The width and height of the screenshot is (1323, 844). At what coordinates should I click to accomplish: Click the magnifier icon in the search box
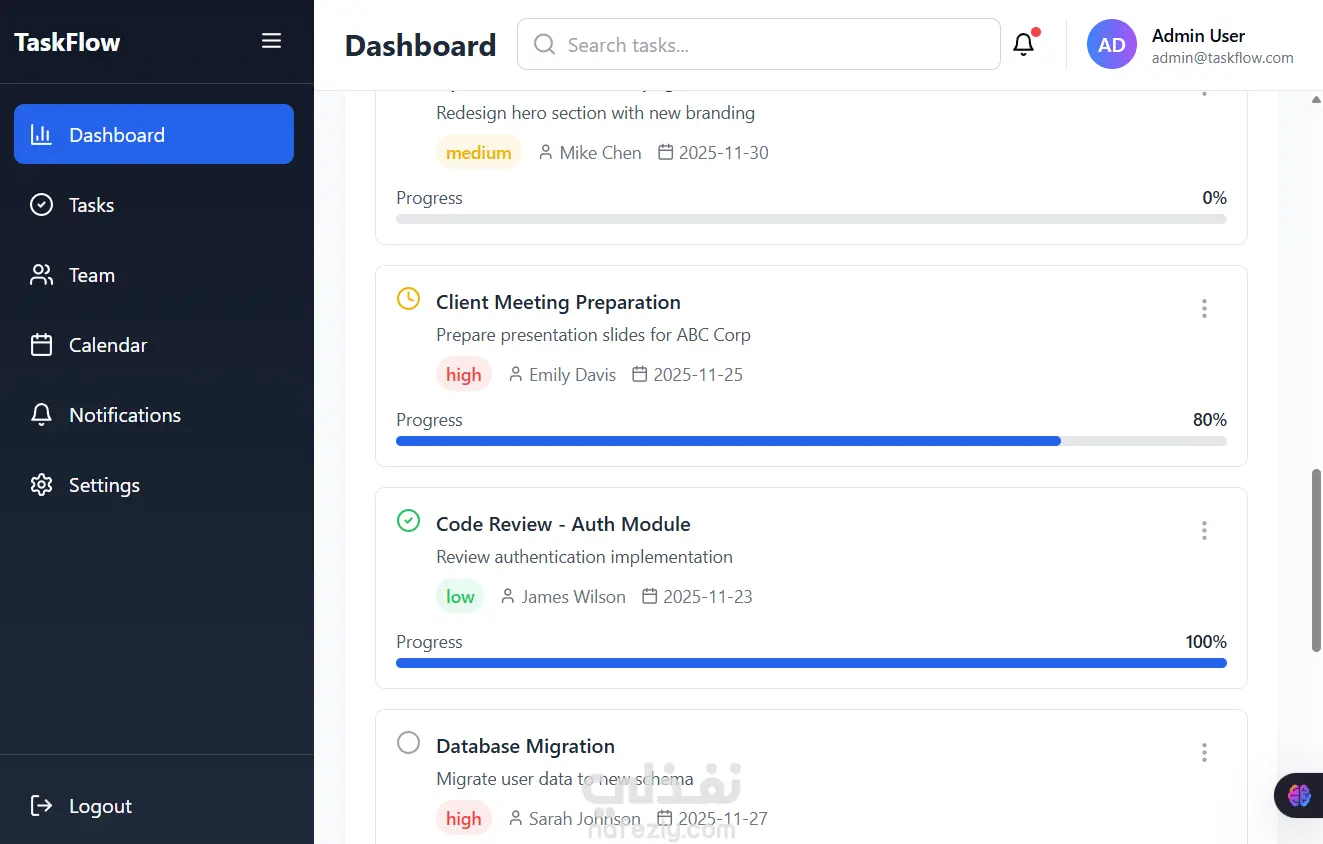tap(544, 44)
